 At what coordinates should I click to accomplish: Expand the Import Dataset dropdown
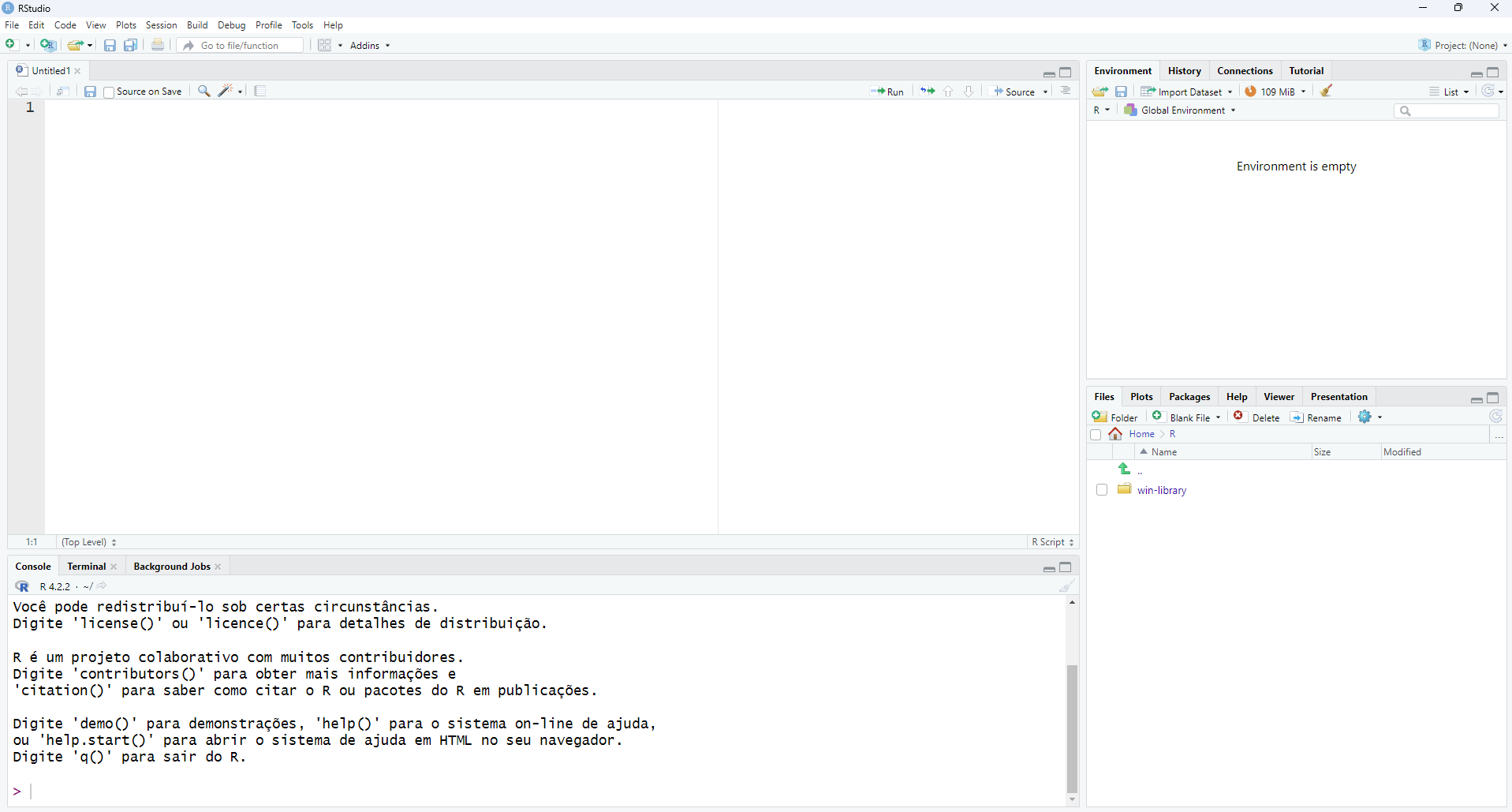[1186, 92]
